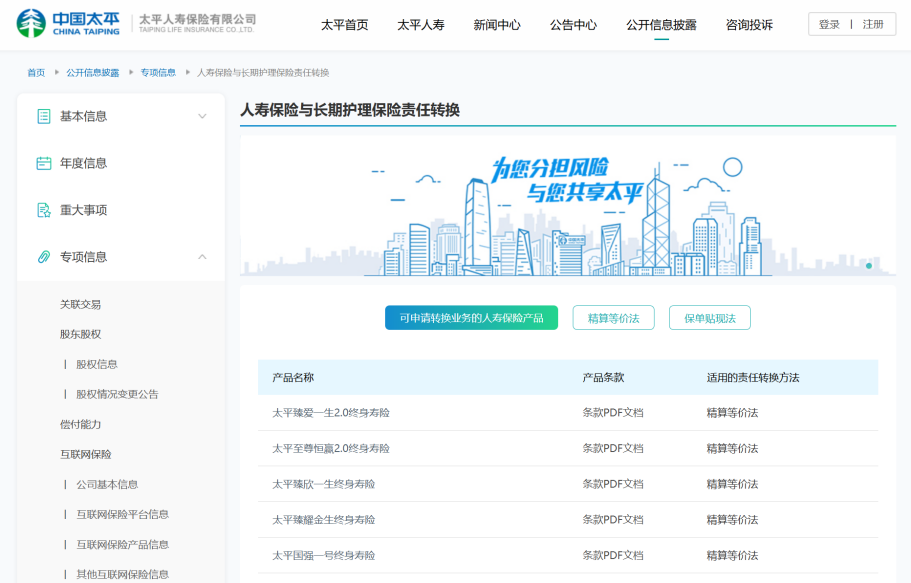Click the 首页 breadcrumb link

(x=36, y=73)
